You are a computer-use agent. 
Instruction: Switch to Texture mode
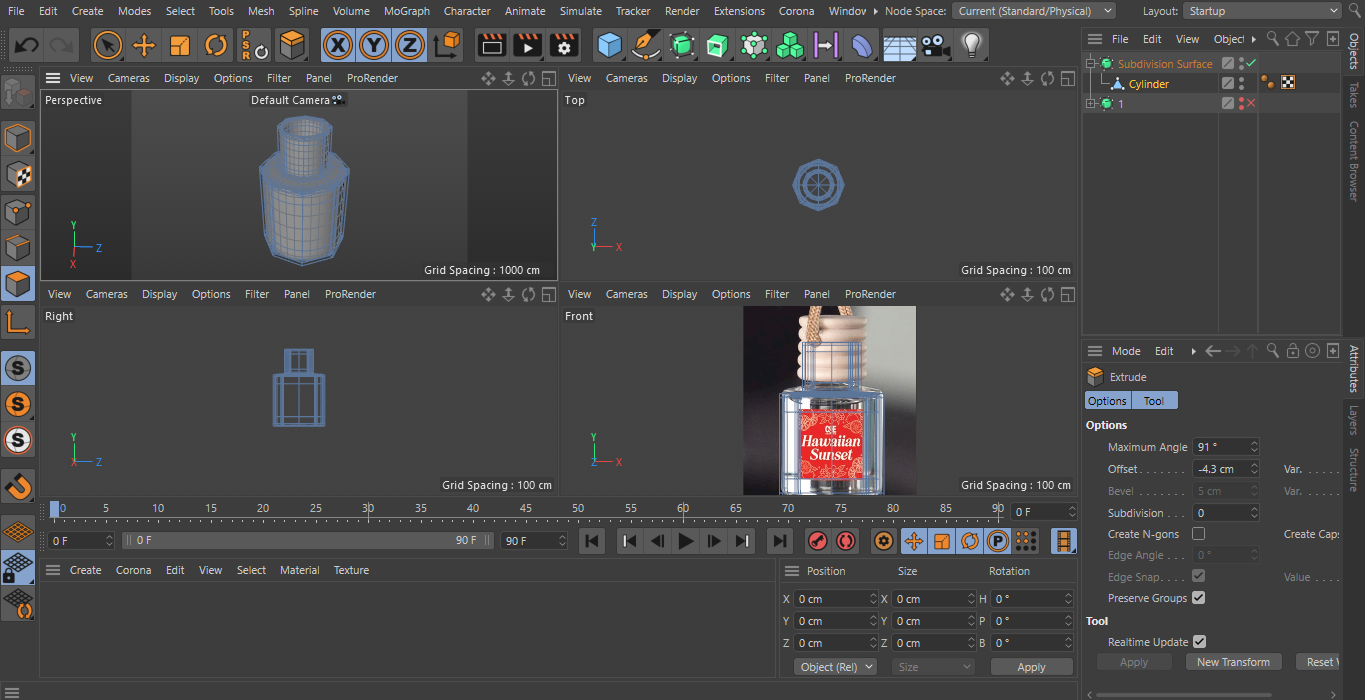pyautogui.click(x=18, y=174)
